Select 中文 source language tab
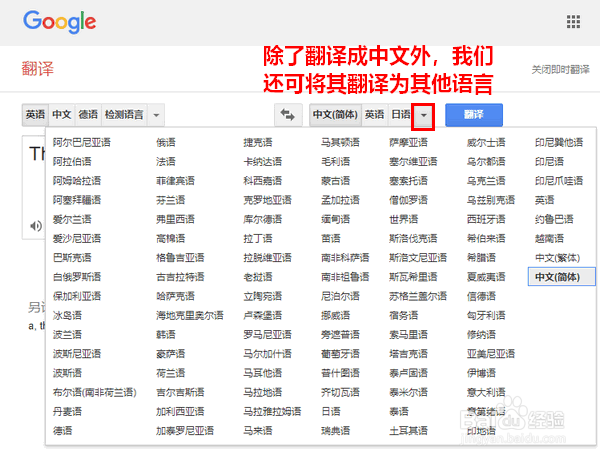This screenshot has height=460, width=600. 62,115
